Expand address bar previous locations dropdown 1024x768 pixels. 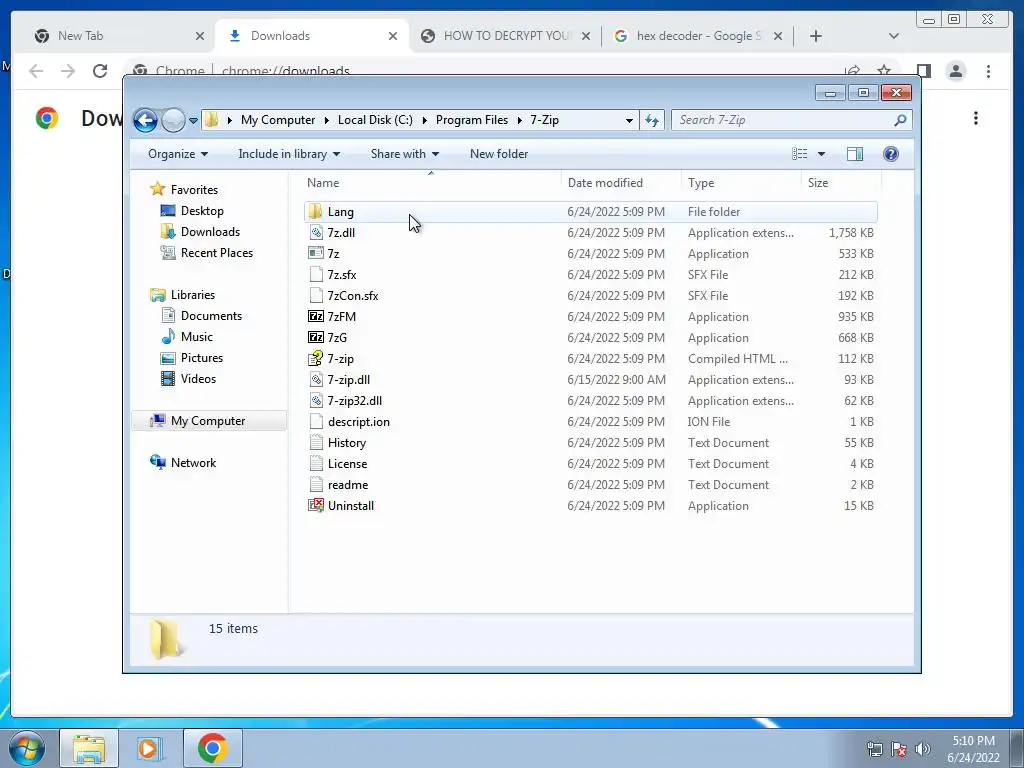tap(629, 120)
